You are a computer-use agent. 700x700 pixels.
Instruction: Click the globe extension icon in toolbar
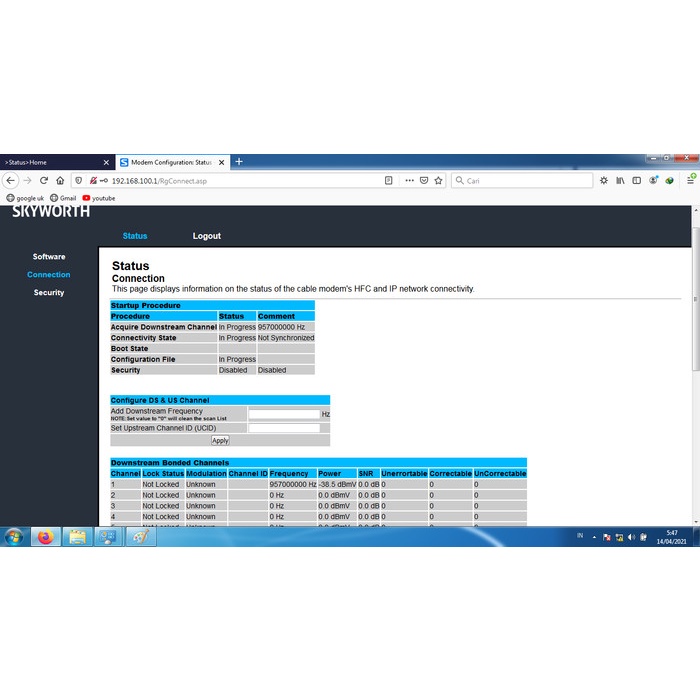click(x=669, y=180)
